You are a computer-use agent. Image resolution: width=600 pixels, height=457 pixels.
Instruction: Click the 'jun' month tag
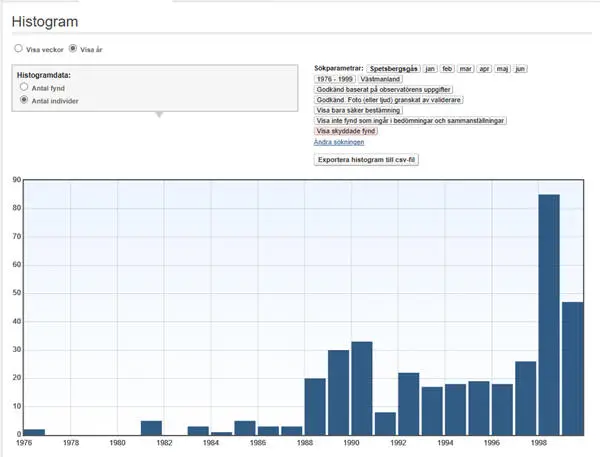point(520,68)
